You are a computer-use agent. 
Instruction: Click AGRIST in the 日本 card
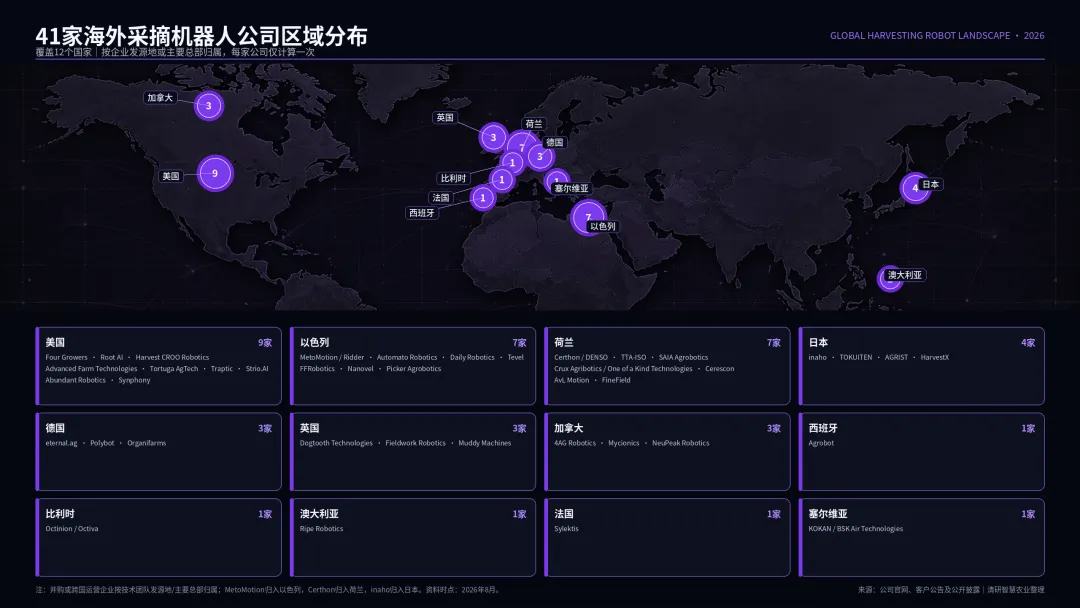[896, 357]
